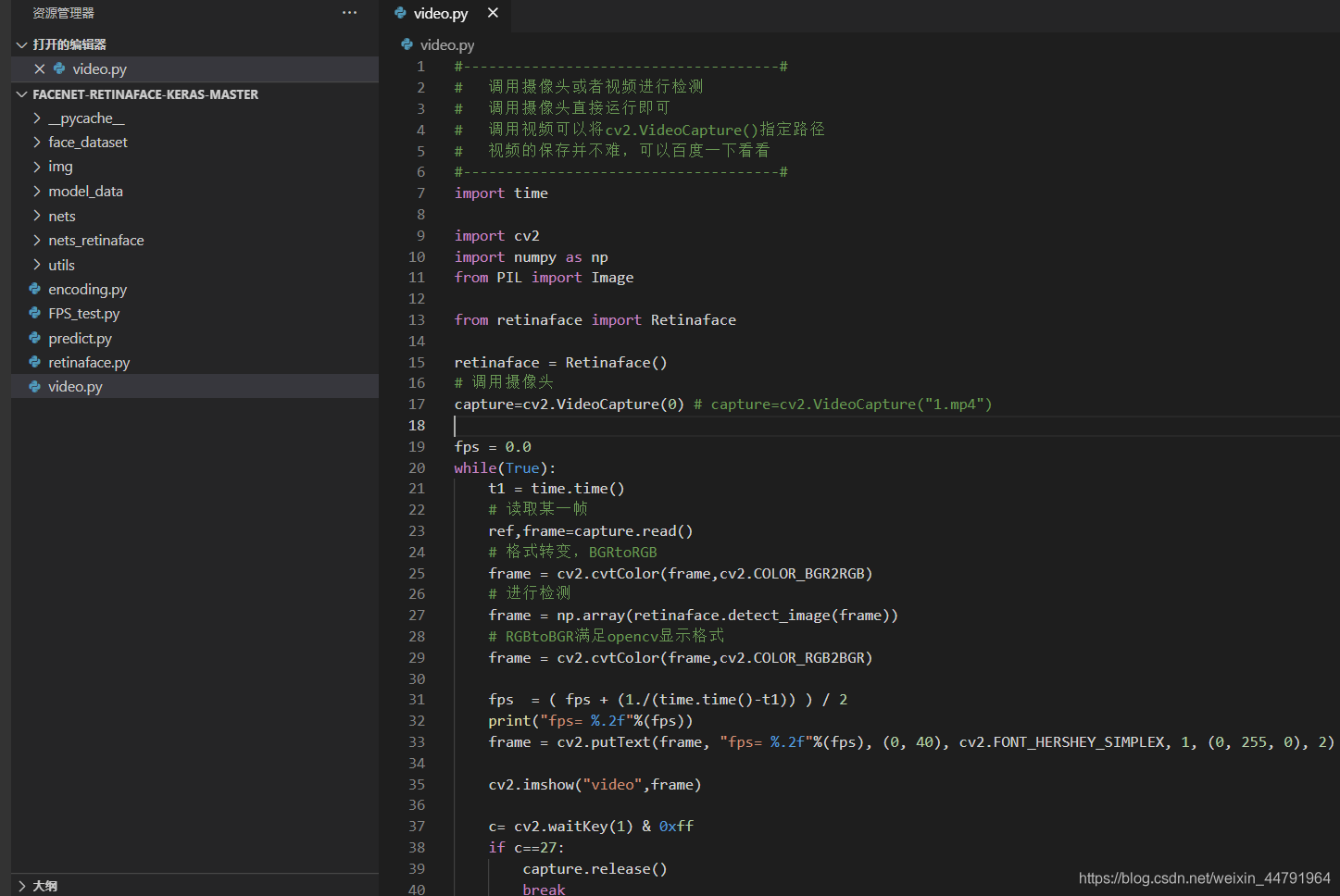Click the video.py breadcrumb label
This screenshot has width=1340, height=896.
click(447, 44)
